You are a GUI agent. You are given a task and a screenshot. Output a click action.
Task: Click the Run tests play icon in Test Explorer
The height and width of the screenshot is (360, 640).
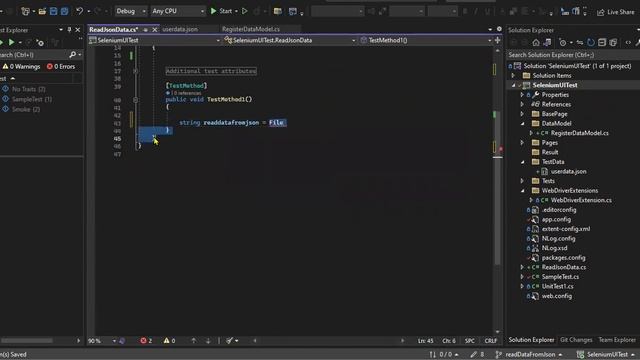tap(11, 42)
